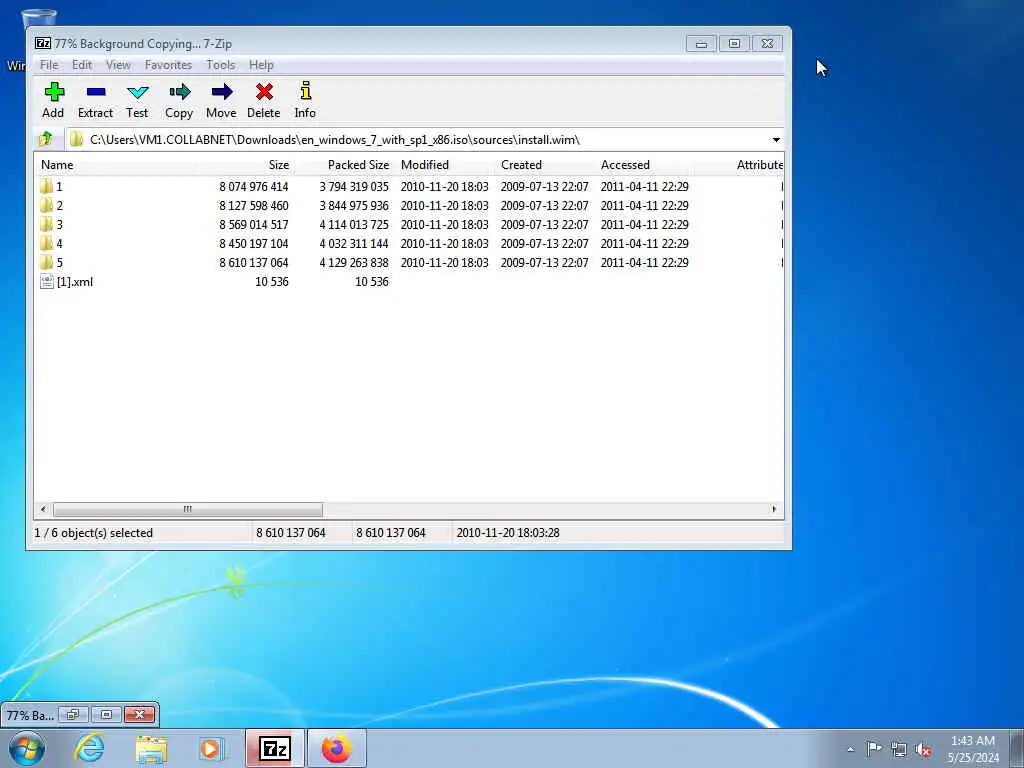Screen dimensions: 1024x768
Task: Open the Info toolbar icon
Action: coord(305,91)
